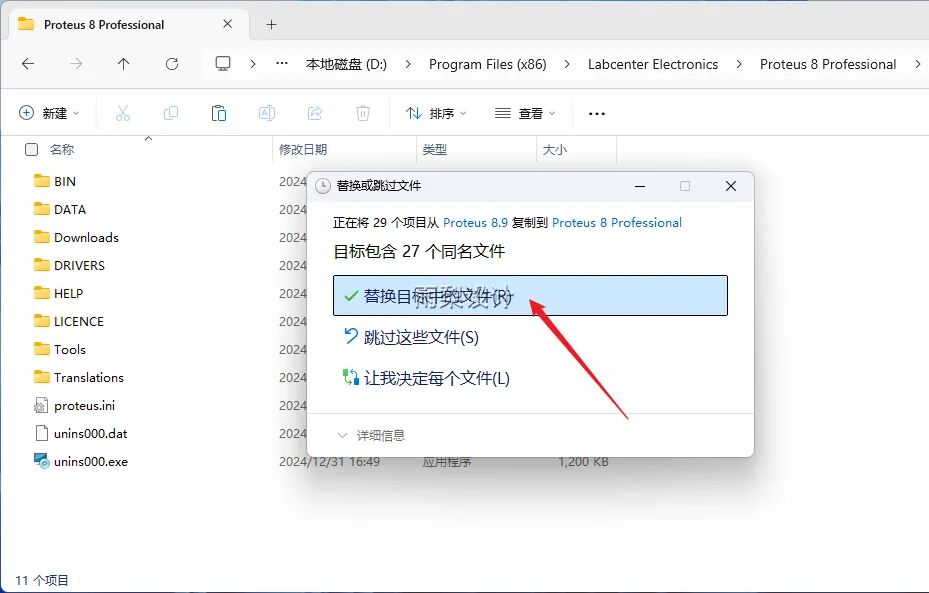Click the Paste icon in the toolbar
929x593 pixels.
[219, 112]
